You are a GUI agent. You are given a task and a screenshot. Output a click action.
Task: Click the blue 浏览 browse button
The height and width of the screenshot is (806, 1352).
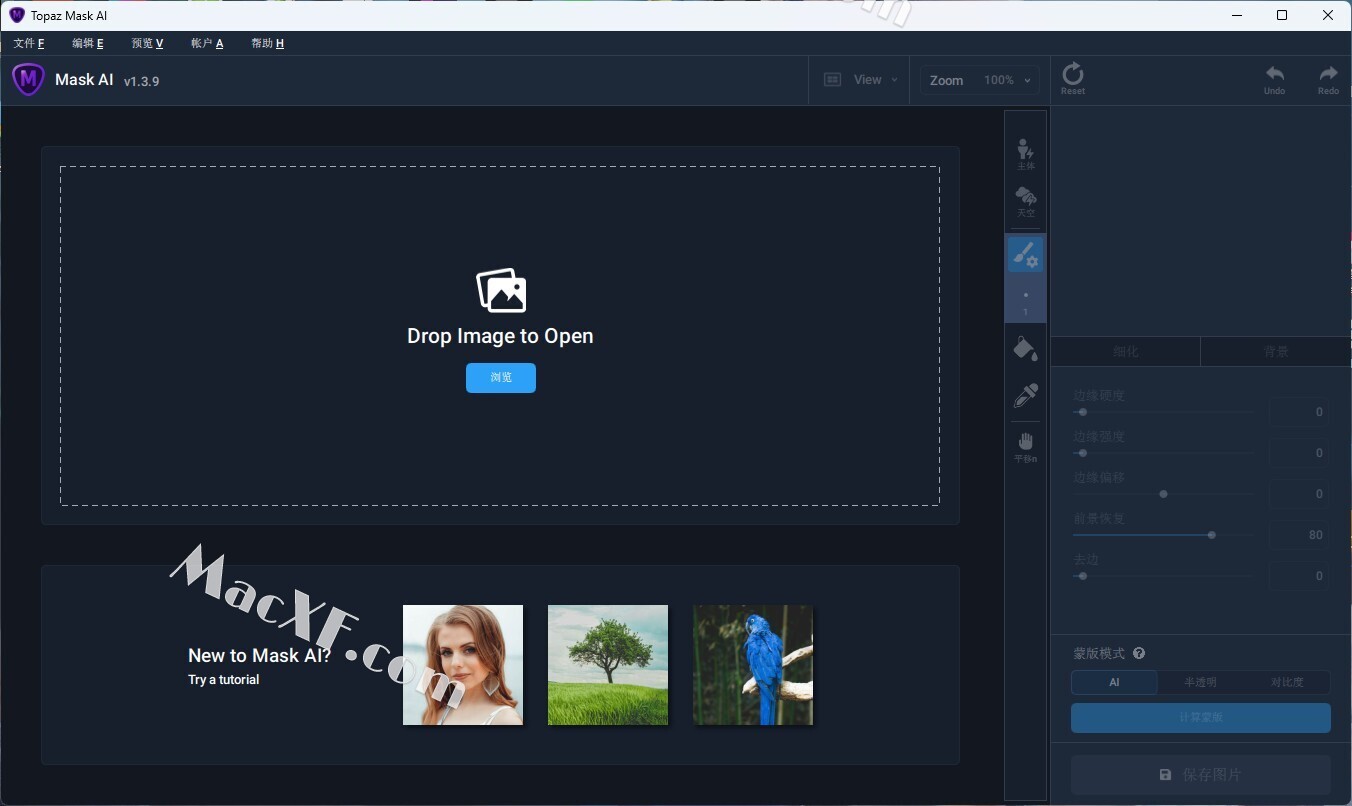pyautogui.click(x=500, y=377)
